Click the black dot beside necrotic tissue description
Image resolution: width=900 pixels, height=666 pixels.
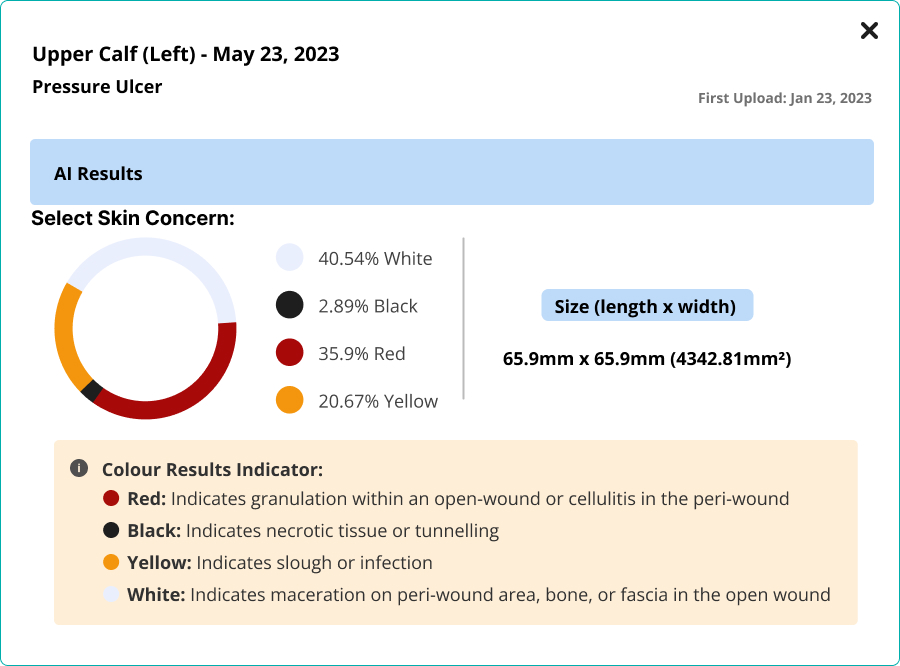[x=111, y=530]
